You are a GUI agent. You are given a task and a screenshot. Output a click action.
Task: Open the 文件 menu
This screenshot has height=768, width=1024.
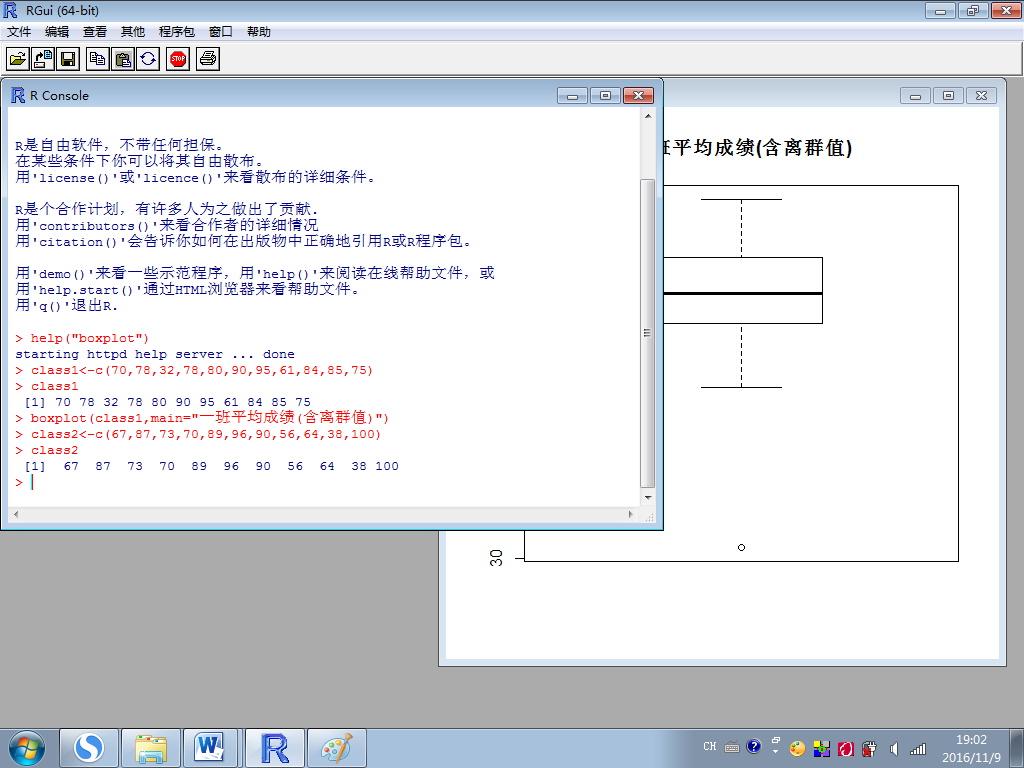[19, 31]
